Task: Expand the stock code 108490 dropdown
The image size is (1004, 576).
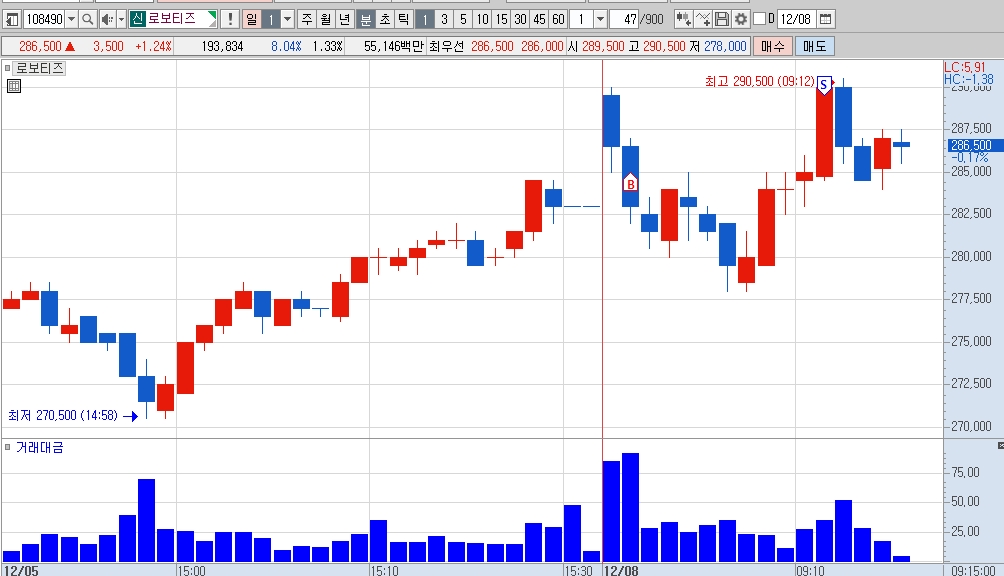Action: (72, 19)
